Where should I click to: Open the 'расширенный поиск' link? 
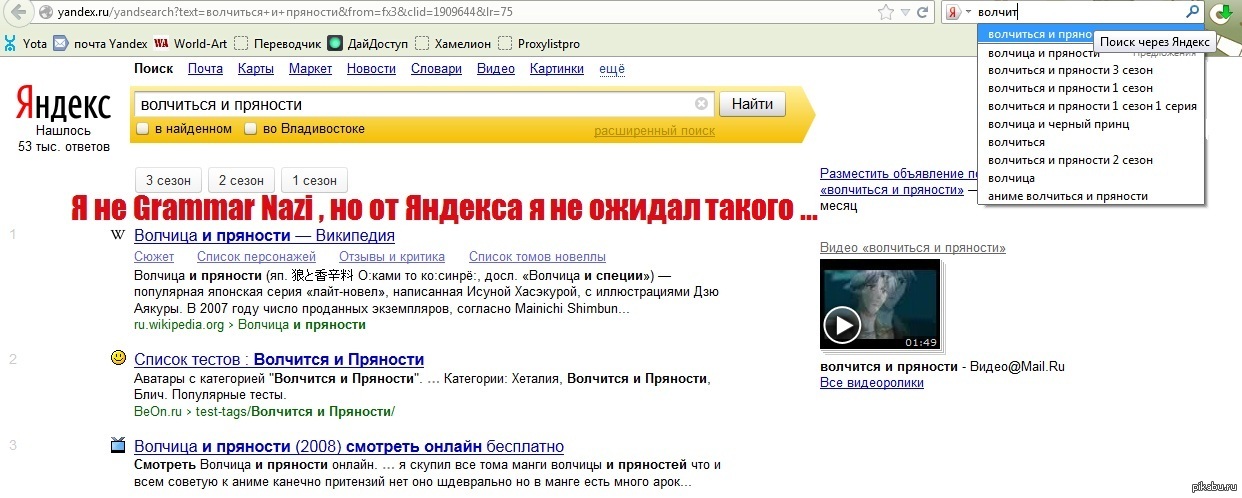pyautogui.click(x=654, y=131)
